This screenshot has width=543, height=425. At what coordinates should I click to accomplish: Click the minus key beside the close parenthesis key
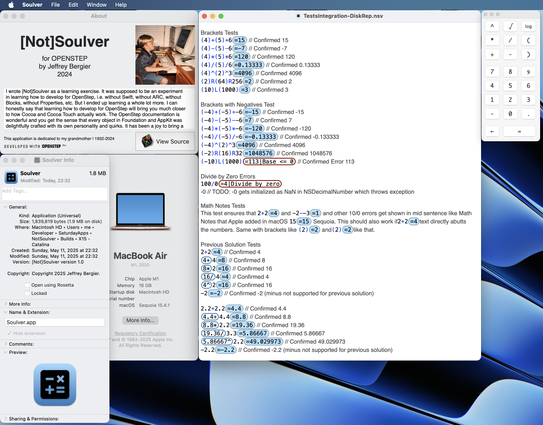click(510, 54)
